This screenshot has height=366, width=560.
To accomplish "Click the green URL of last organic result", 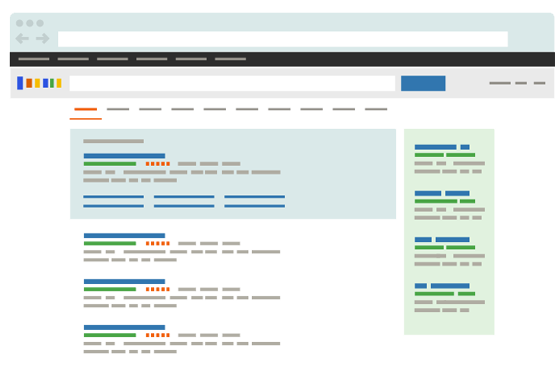I will 110,335.
